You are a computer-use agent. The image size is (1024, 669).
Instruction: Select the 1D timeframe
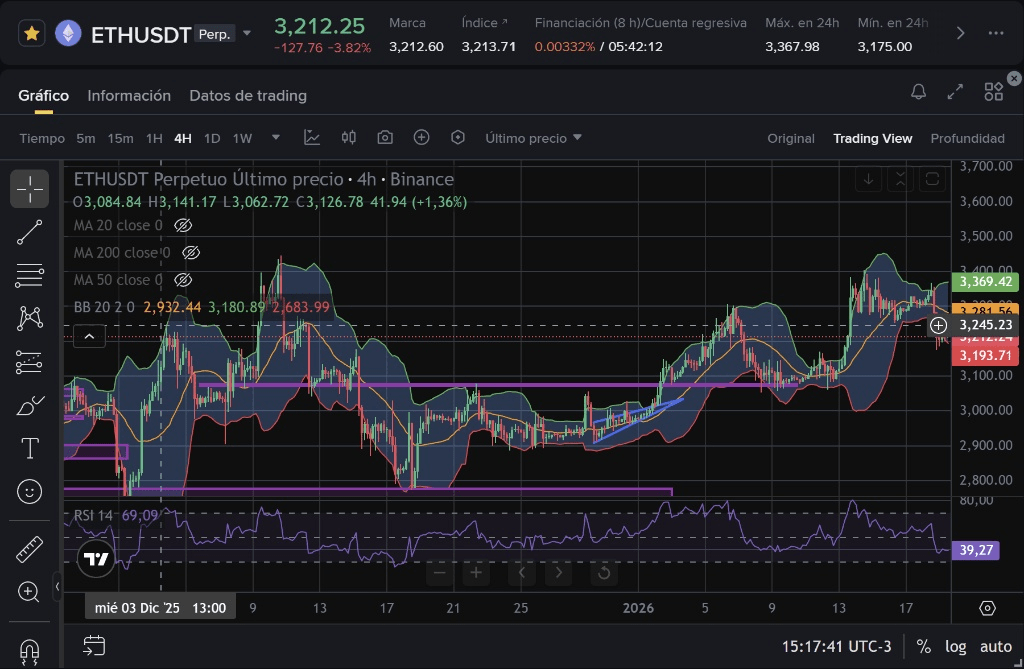click(x=212, y=138)
